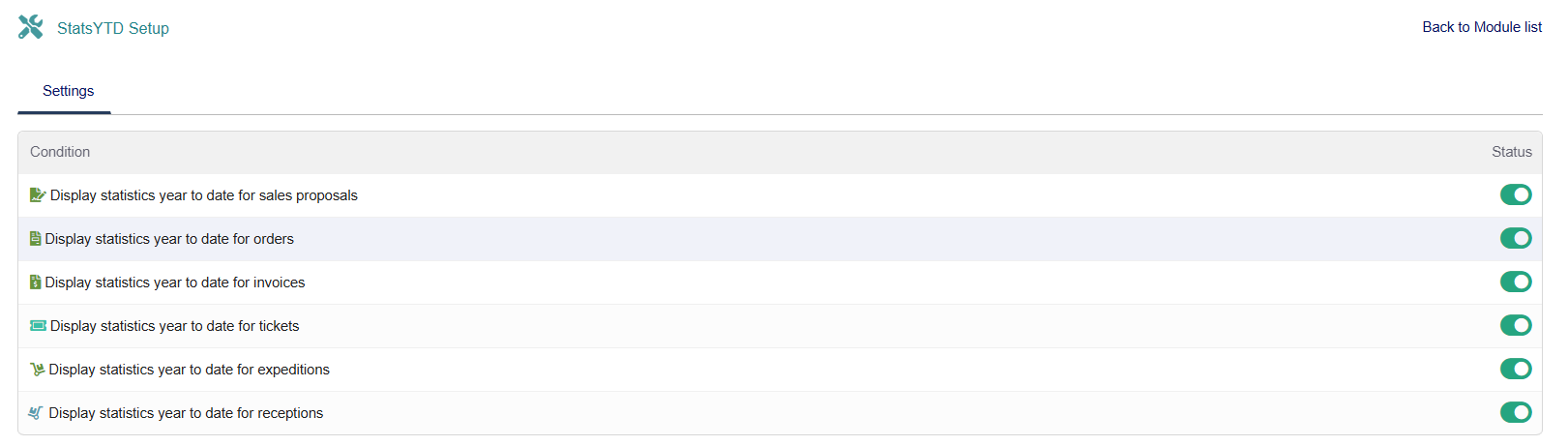Click the orders document icon
Image resolution: width=1568 pixels, height=446 pixels.
(36, 239)
